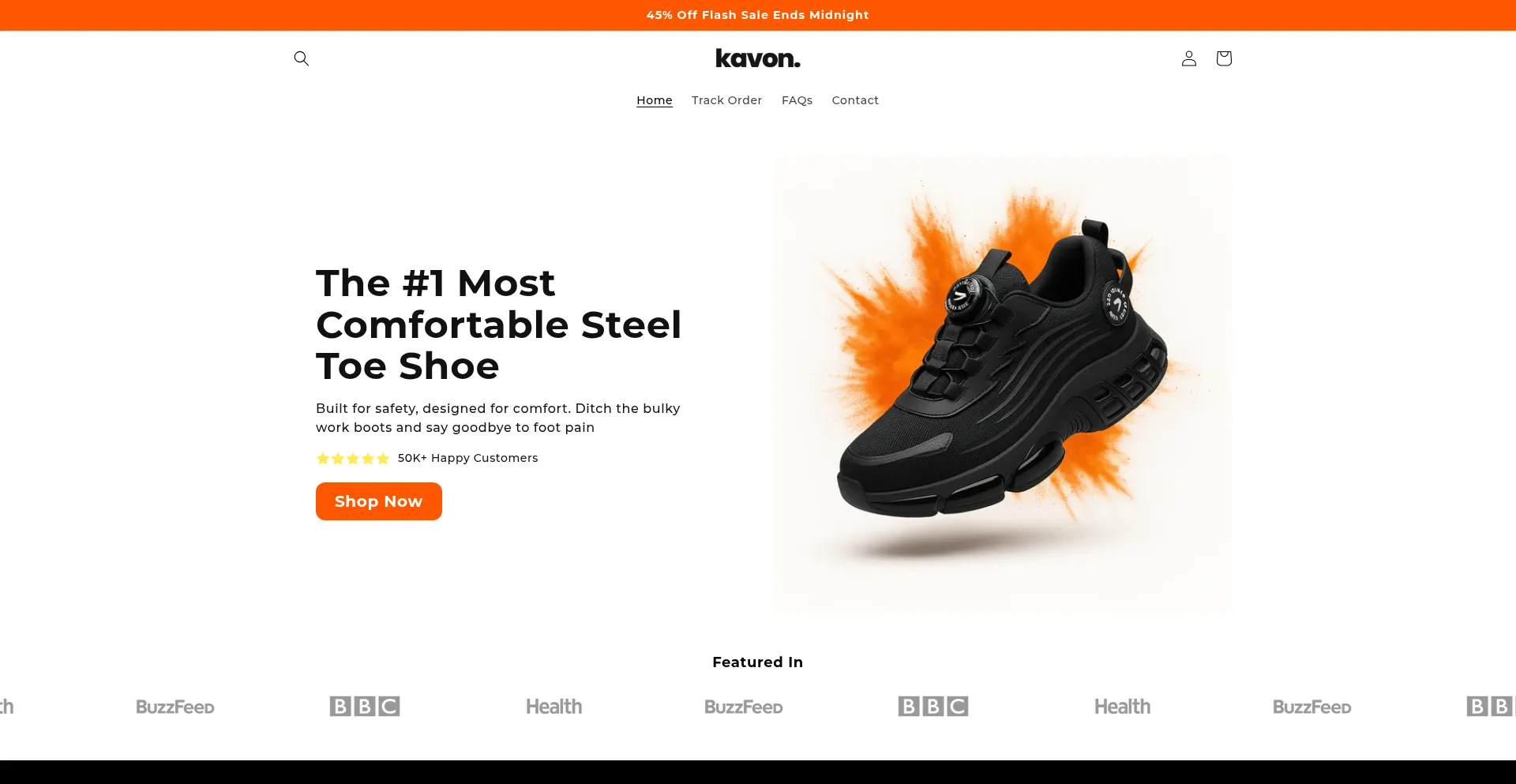Click the middle BuzzFeed logo
This screenshot has width=1516, height=784.
click(x=744, y=707)
